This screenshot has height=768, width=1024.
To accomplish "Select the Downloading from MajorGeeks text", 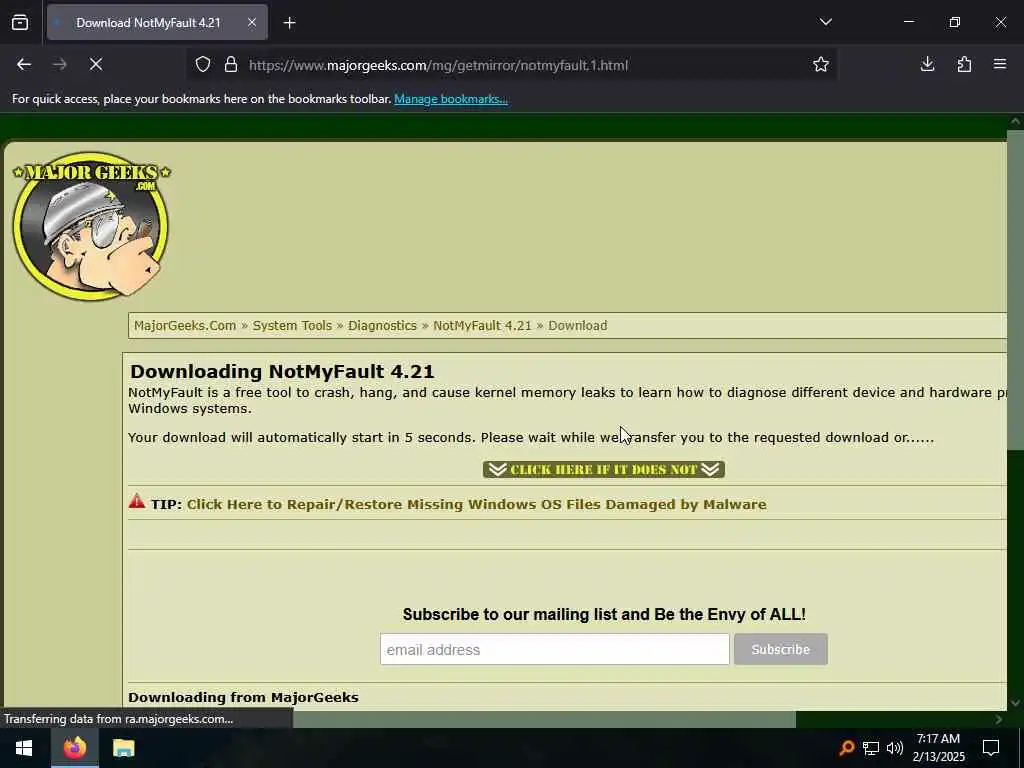I will (x=243, y=697).
